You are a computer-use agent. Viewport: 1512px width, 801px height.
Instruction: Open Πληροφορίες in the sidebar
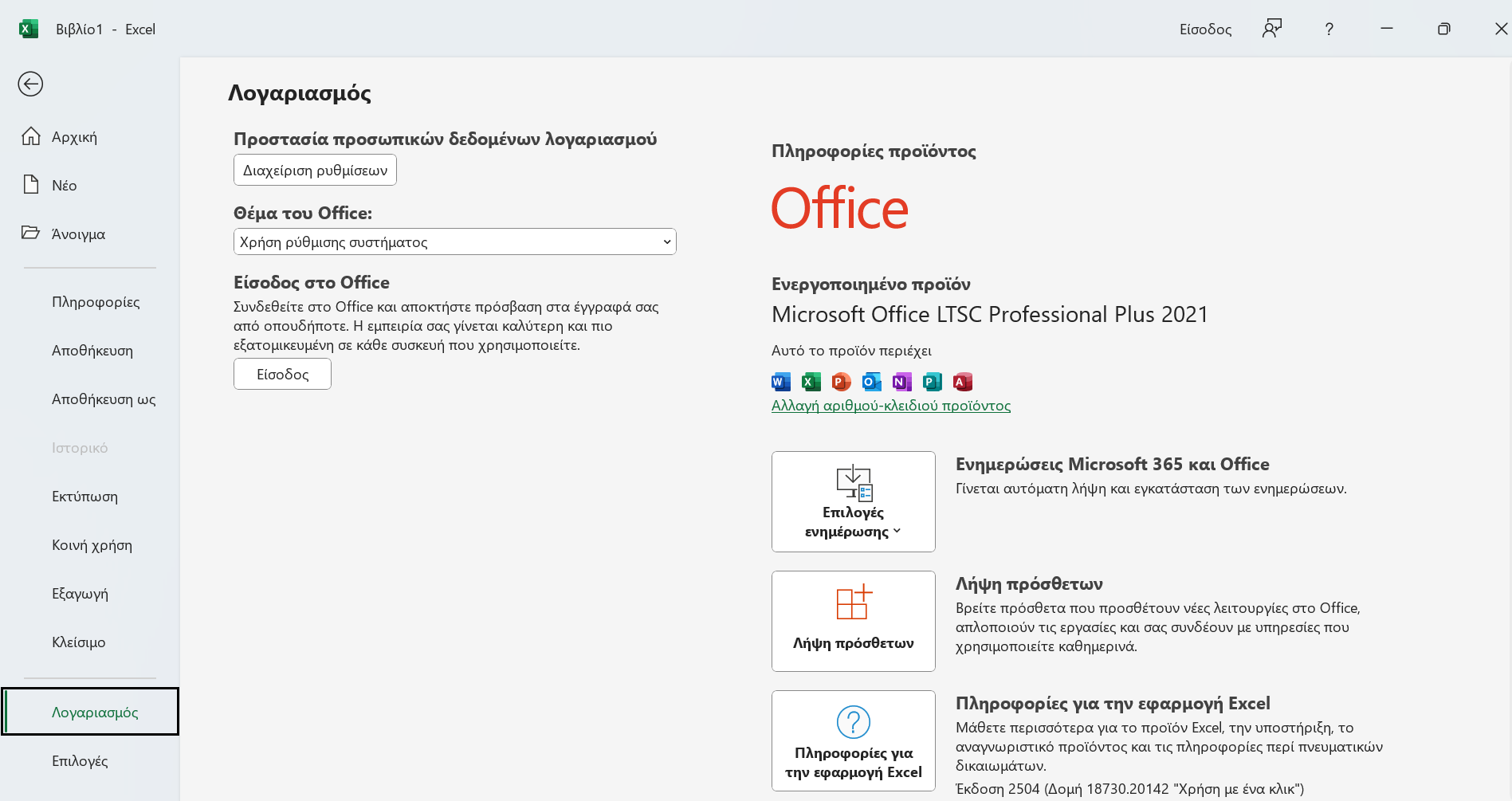(x=96, y=302)
